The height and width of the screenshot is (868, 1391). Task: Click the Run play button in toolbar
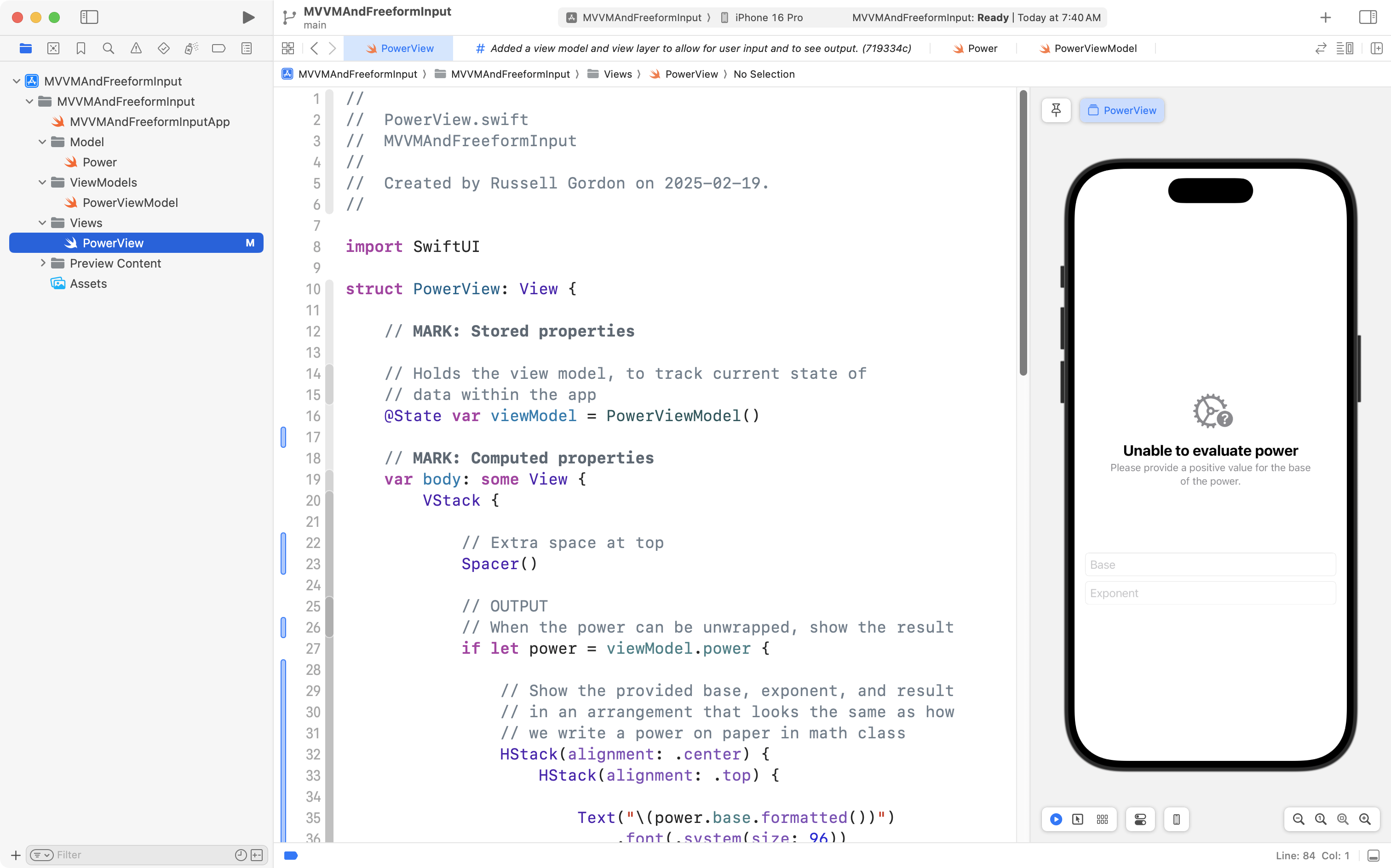[x=248, y=17]
